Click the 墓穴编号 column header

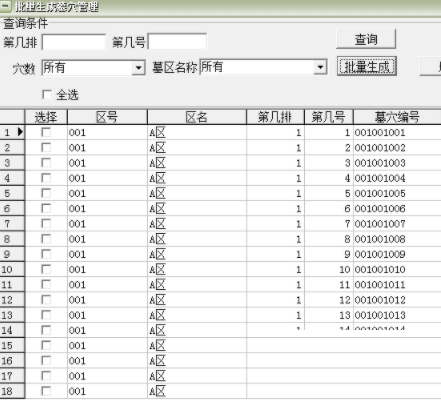(x=397, y=117)
